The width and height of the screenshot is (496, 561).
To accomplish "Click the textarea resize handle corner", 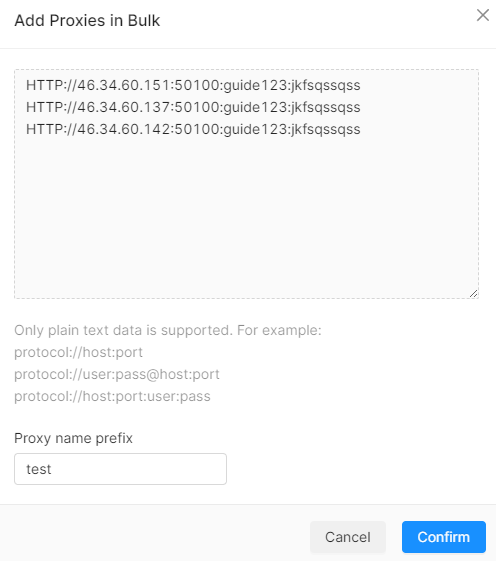I will point(473,293).
